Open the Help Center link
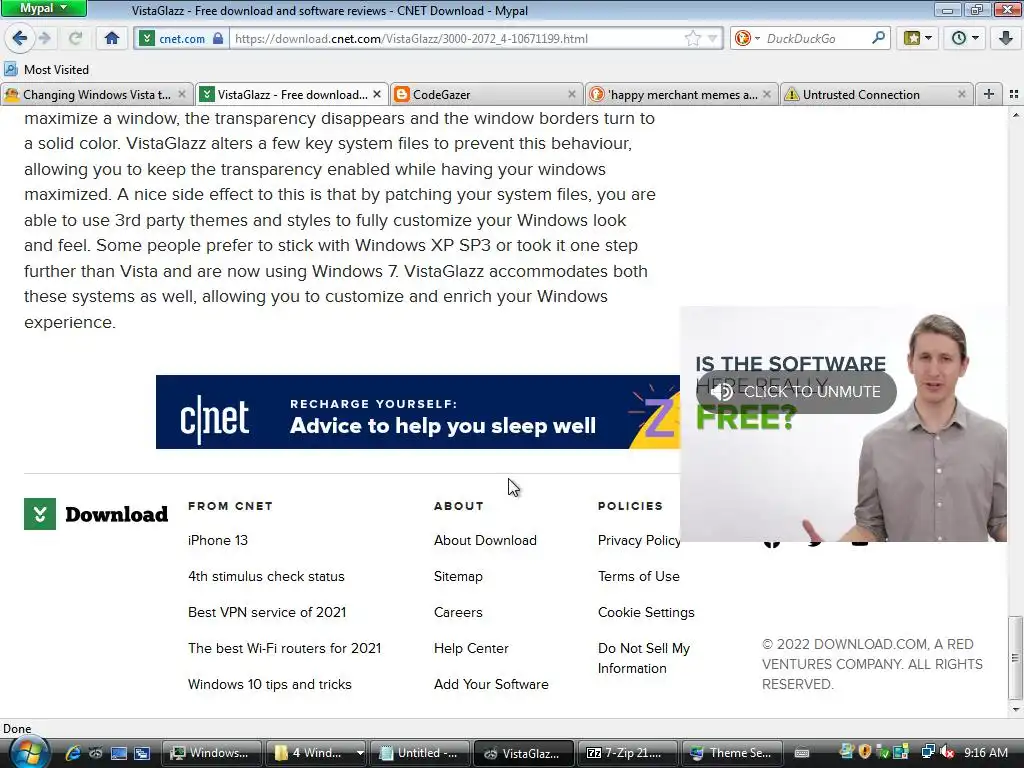This screenshot has width=1024, height=768. 472,648
